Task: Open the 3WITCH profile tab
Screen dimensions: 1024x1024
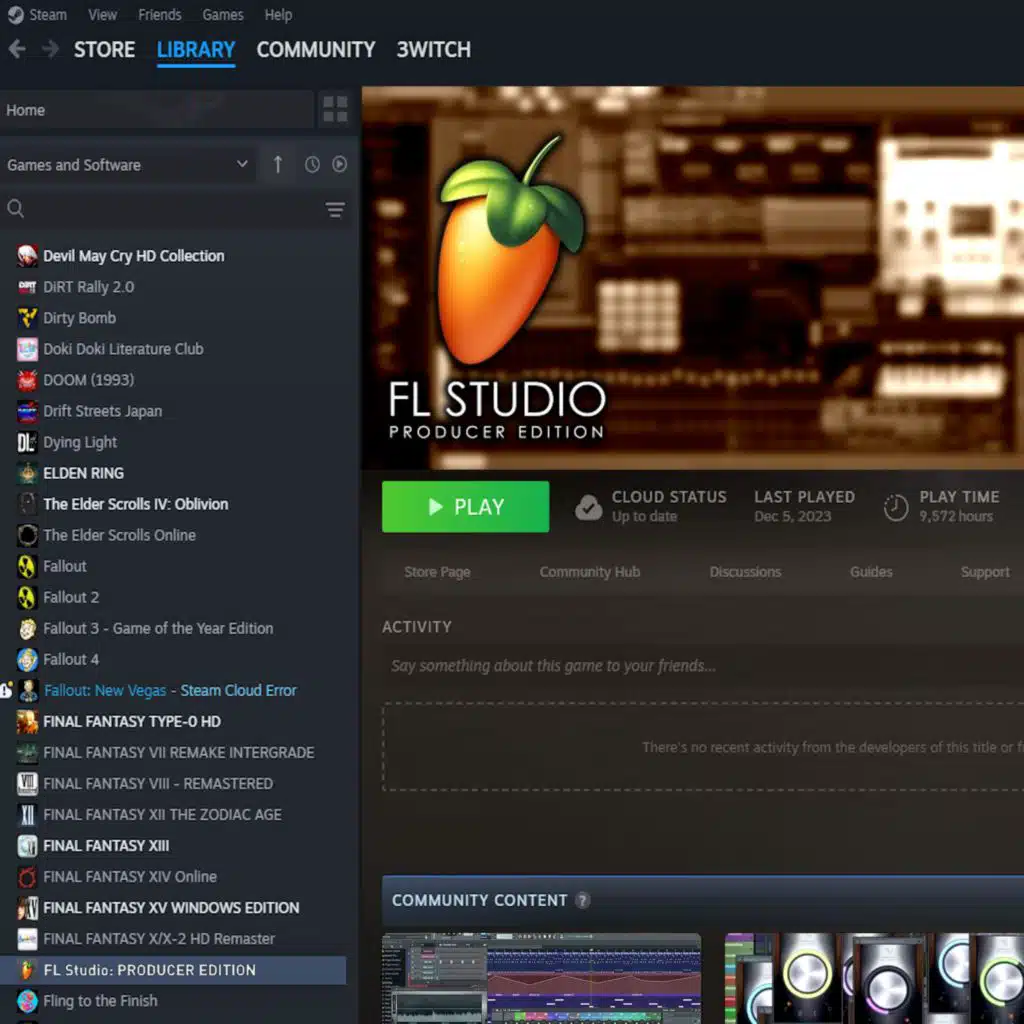Action: click(x=434, y=50)
